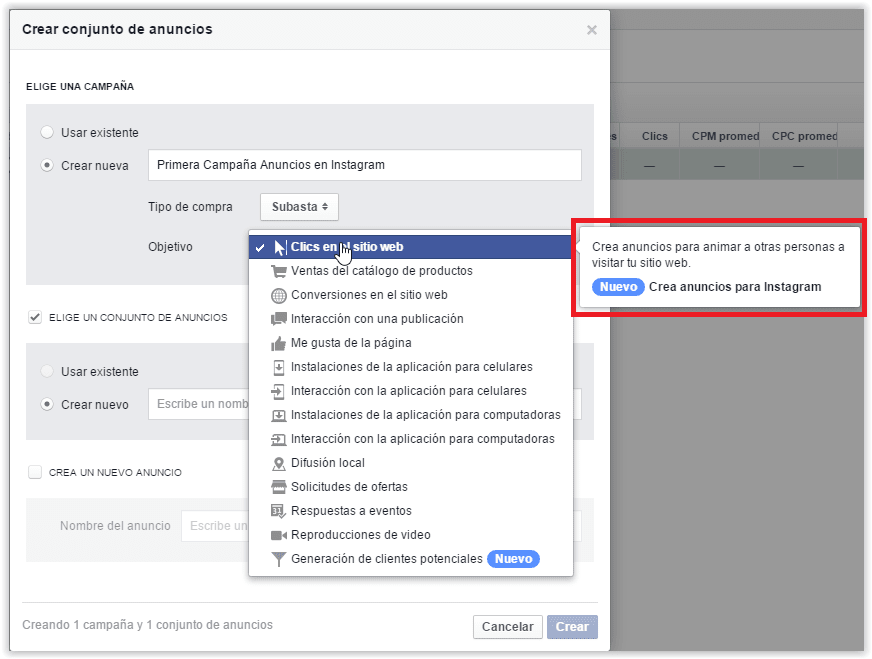Click the location pin icon for Difusión local
The image size is (872, 659).
(279, 463)
